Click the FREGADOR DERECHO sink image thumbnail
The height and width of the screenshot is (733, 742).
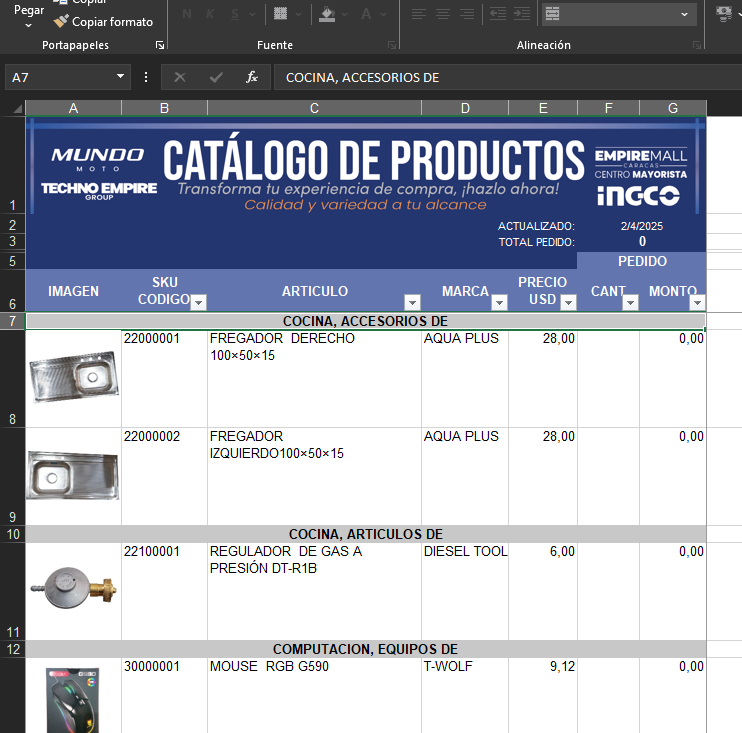[73, 377]
